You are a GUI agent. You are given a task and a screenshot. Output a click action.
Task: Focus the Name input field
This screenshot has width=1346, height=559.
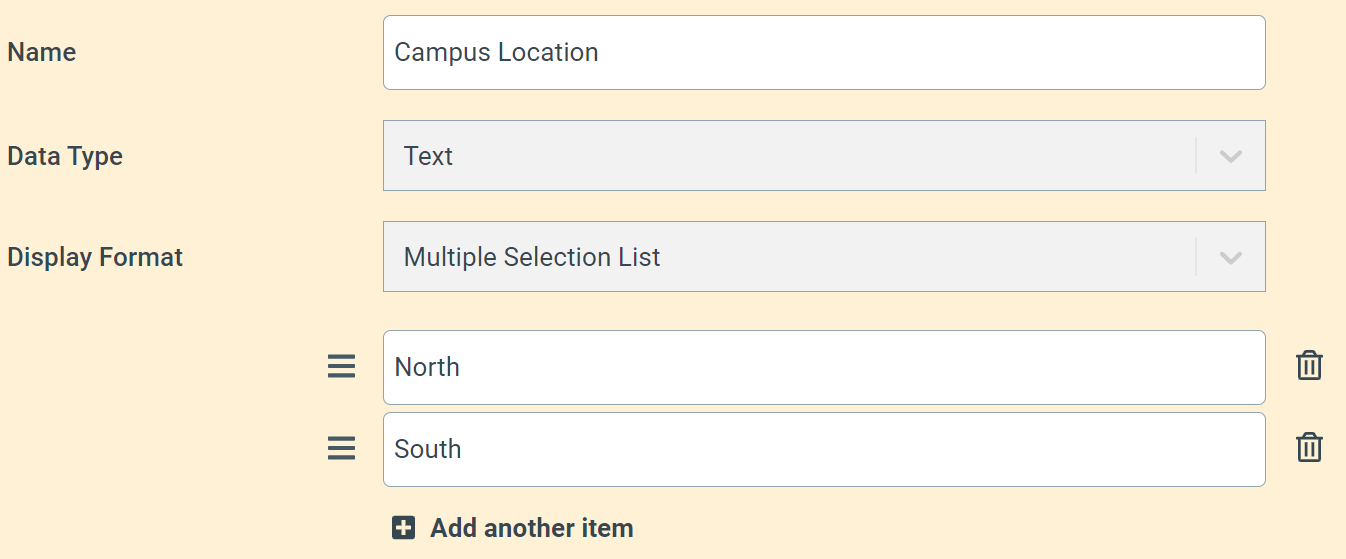(x=824, y=52)
